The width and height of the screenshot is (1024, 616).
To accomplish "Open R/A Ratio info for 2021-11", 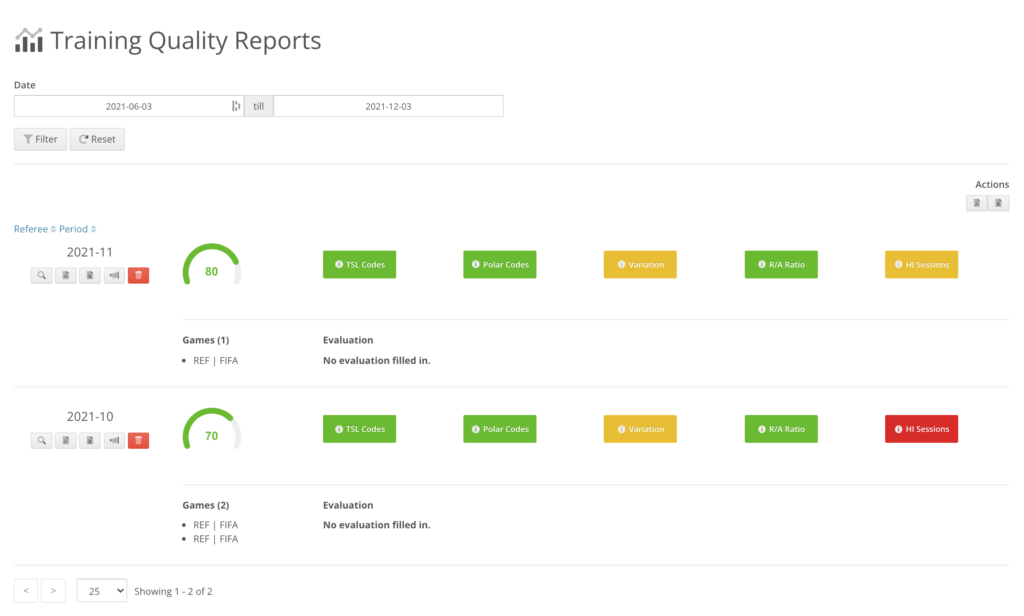I will 781,265.
